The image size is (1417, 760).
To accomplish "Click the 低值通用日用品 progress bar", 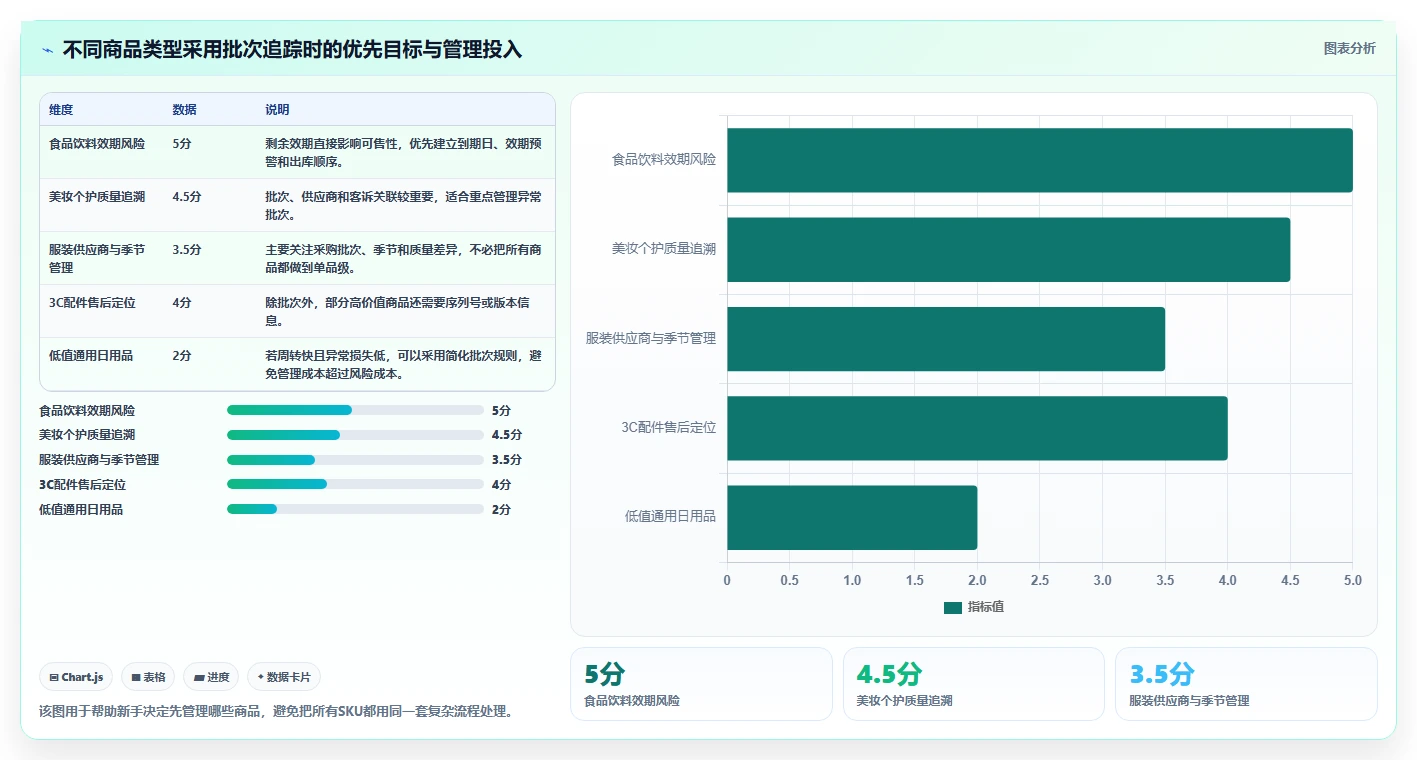I will tap(355, 509).
